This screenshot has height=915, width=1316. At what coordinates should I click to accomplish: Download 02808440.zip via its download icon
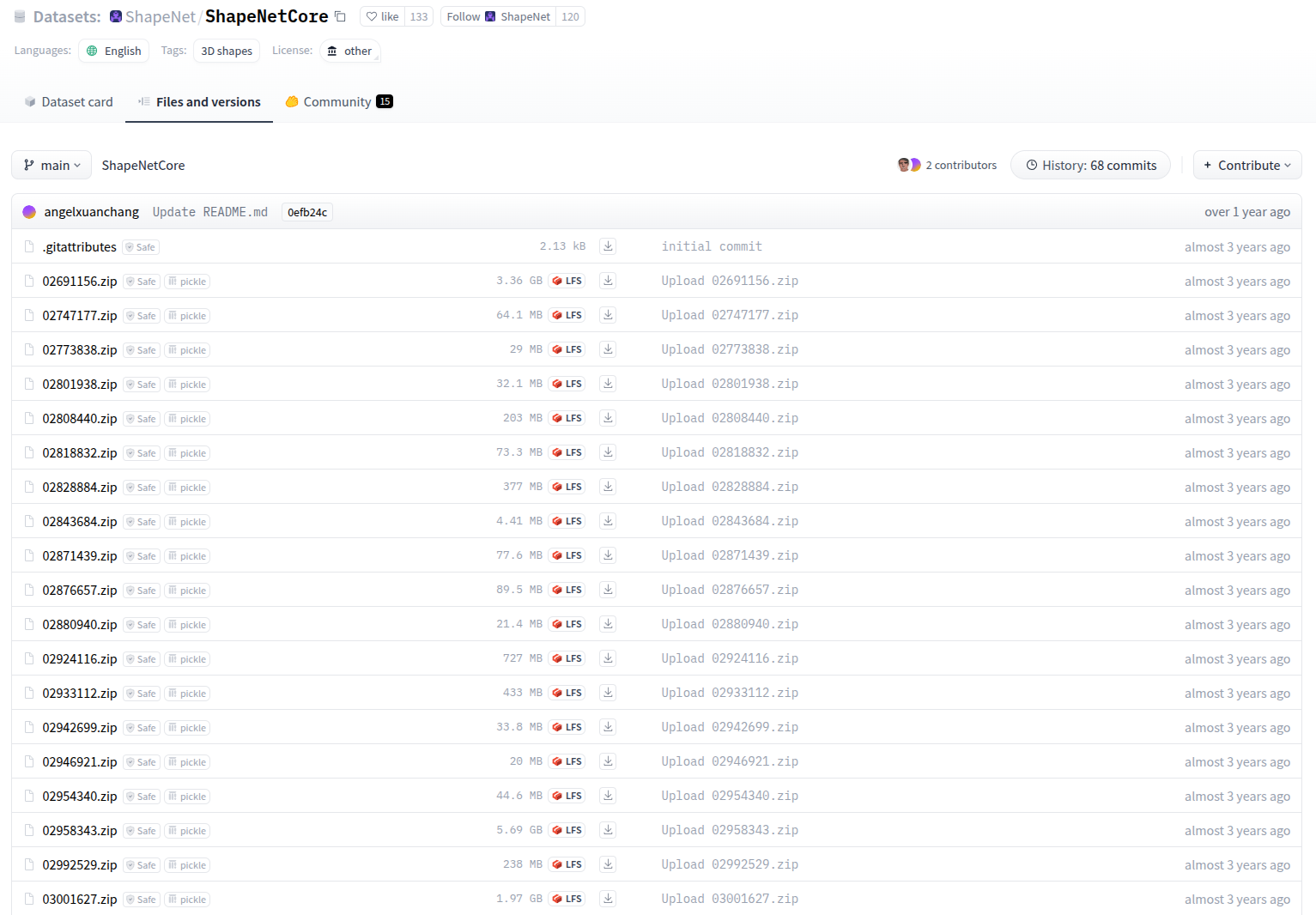pos(608,418)
